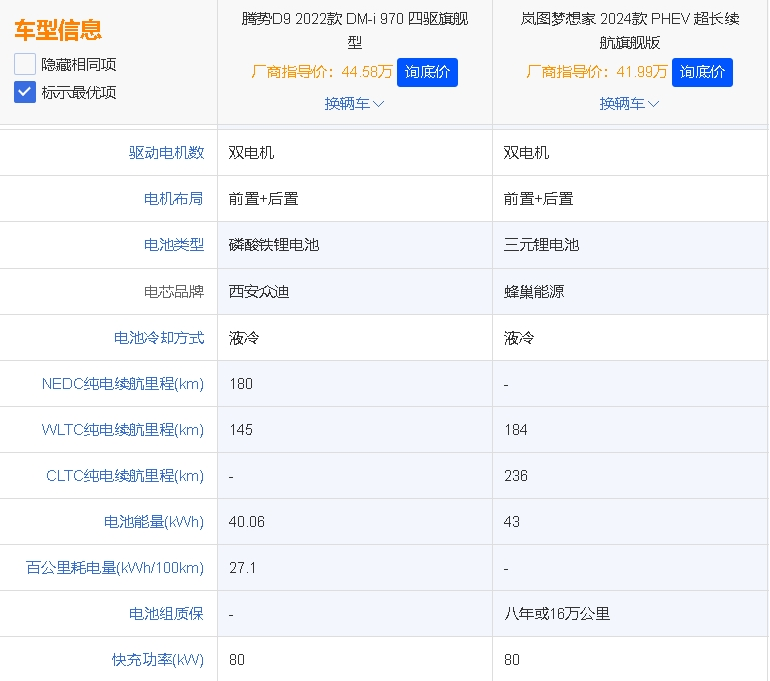
Task: Click the 百公里耗电量 parameter link
Action: click(x=115, y=568)
